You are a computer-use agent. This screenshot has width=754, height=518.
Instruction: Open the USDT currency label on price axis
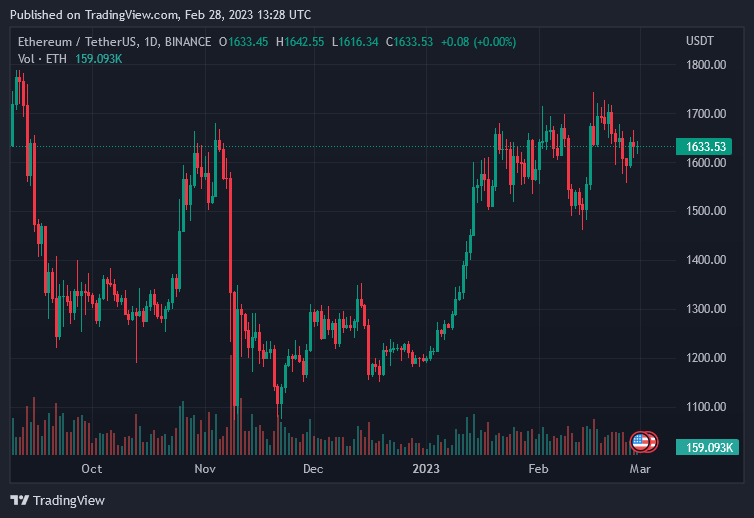click(699, 41)
